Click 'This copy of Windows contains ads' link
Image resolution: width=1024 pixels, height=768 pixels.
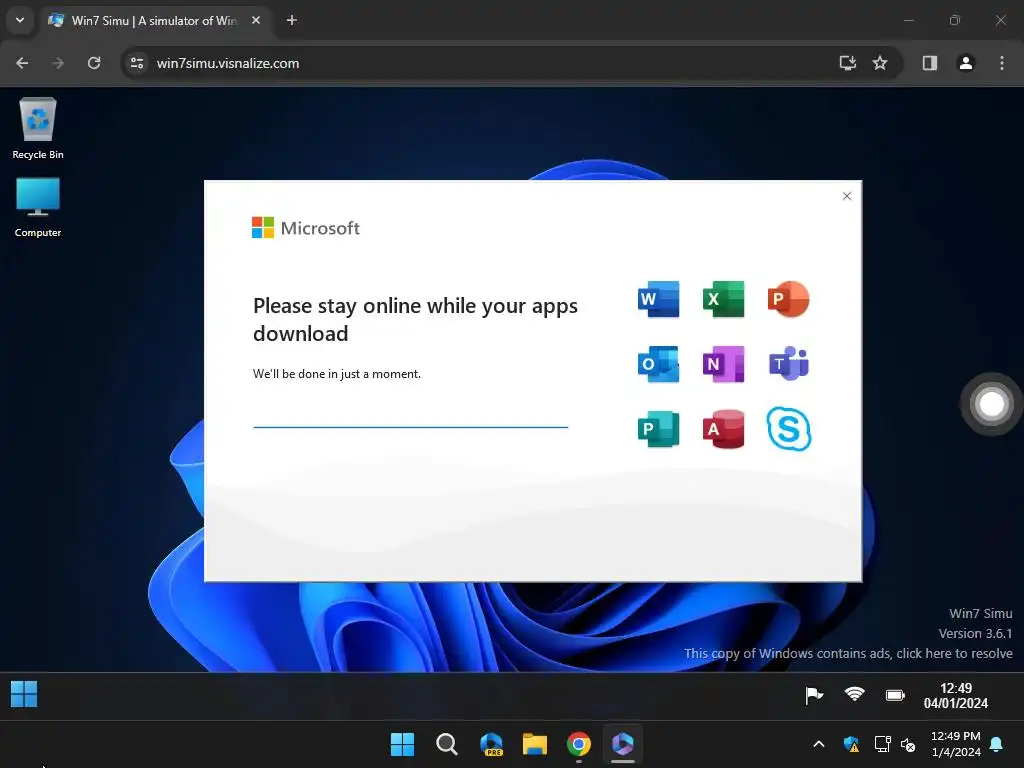click(x=848, y=653)
